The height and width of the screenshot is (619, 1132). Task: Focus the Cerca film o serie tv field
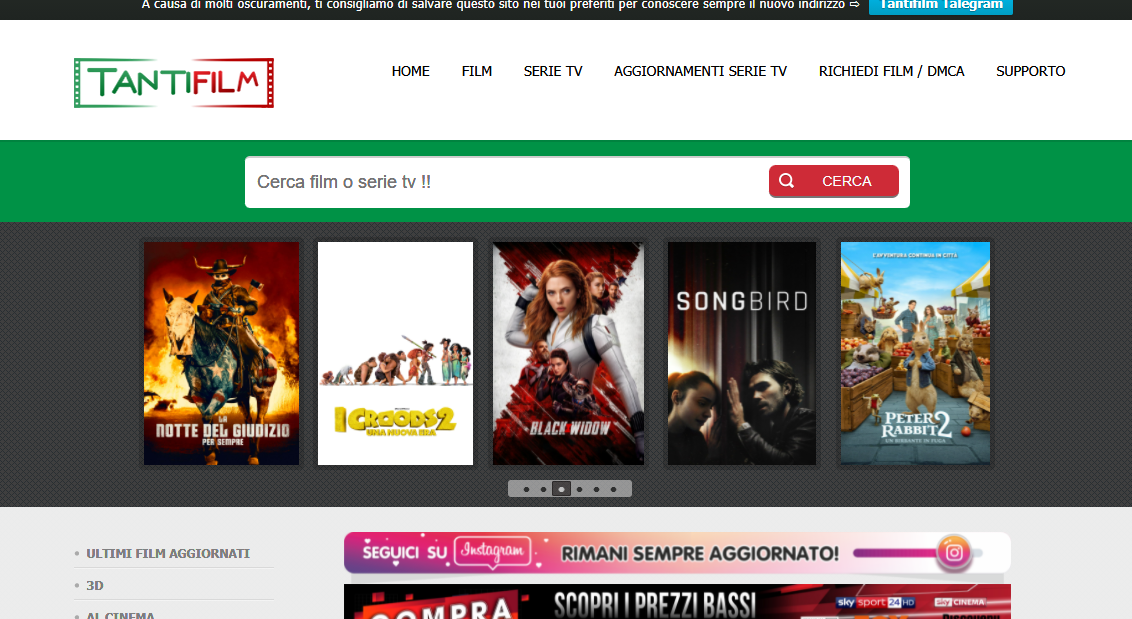click(x=505, y=182)
